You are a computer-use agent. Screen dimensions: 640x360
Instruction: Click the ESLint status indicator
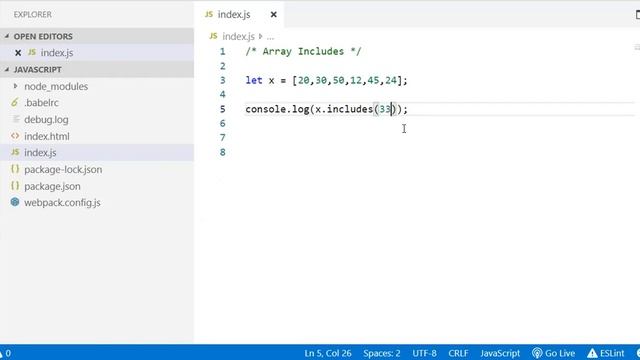606,353
